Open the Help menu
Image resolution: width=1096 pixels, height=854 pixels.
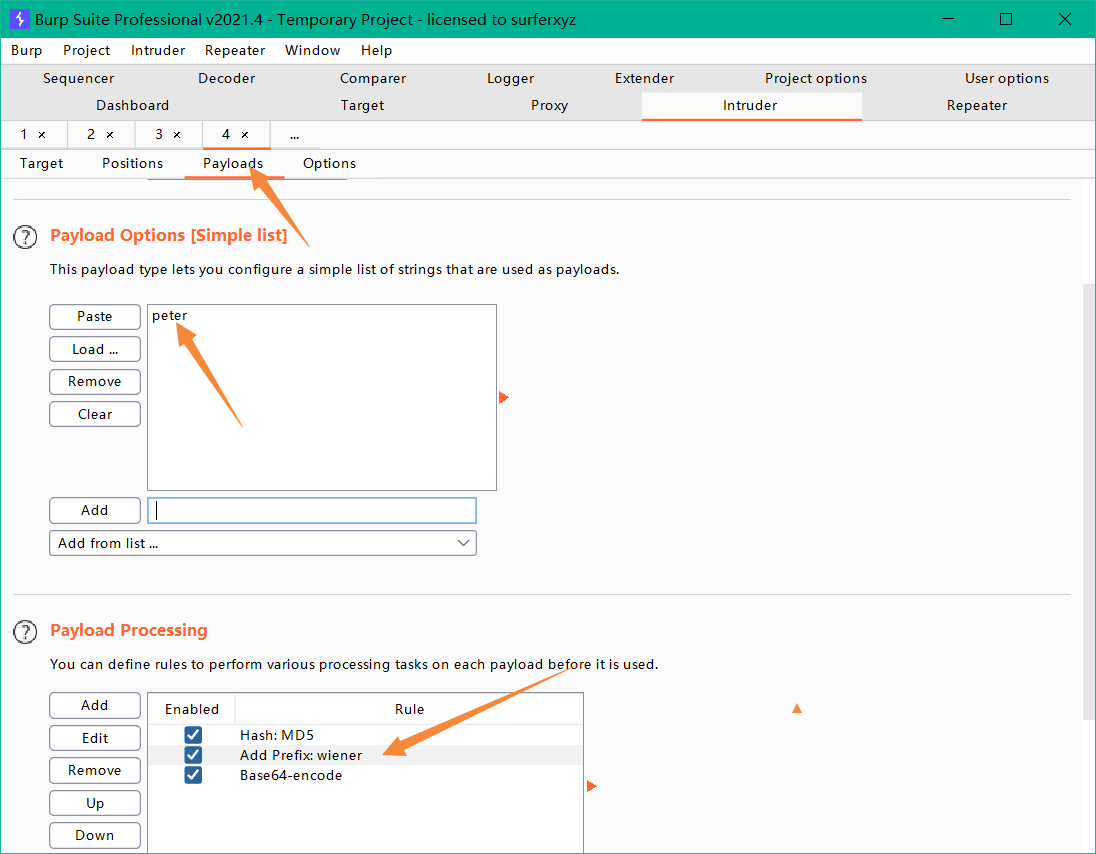[377, 50]
